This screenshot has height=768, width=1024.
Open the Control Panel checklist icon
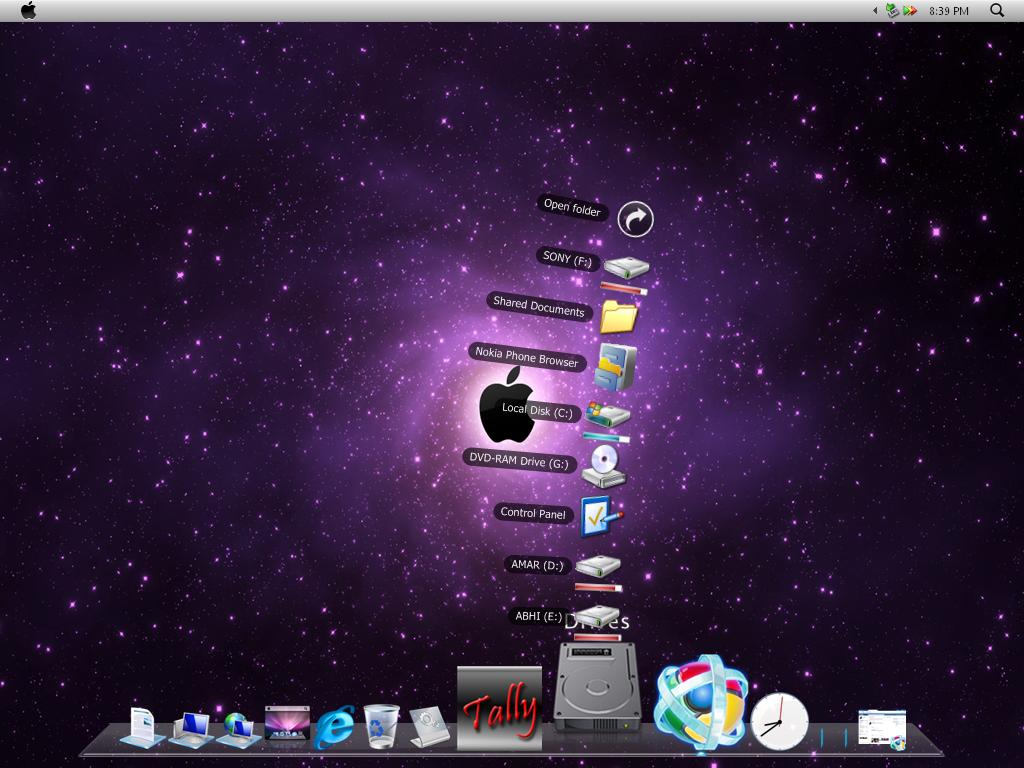point(601,517)
